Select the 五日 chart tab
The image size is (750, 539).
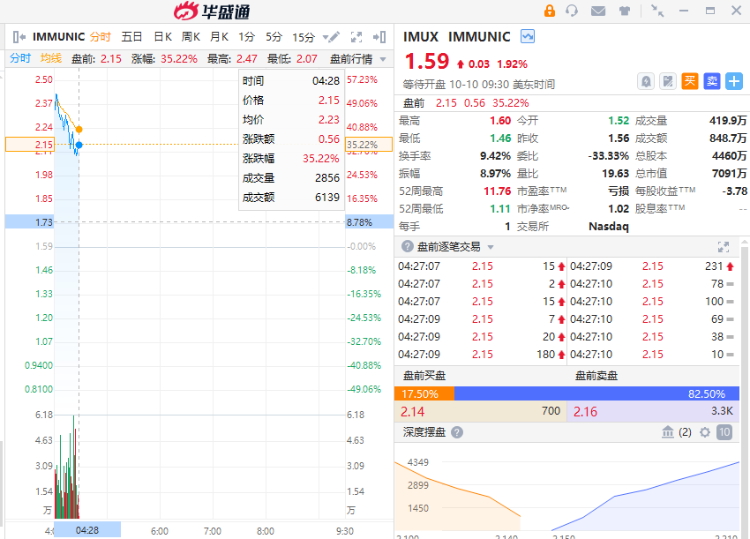[x=132, y=37]
